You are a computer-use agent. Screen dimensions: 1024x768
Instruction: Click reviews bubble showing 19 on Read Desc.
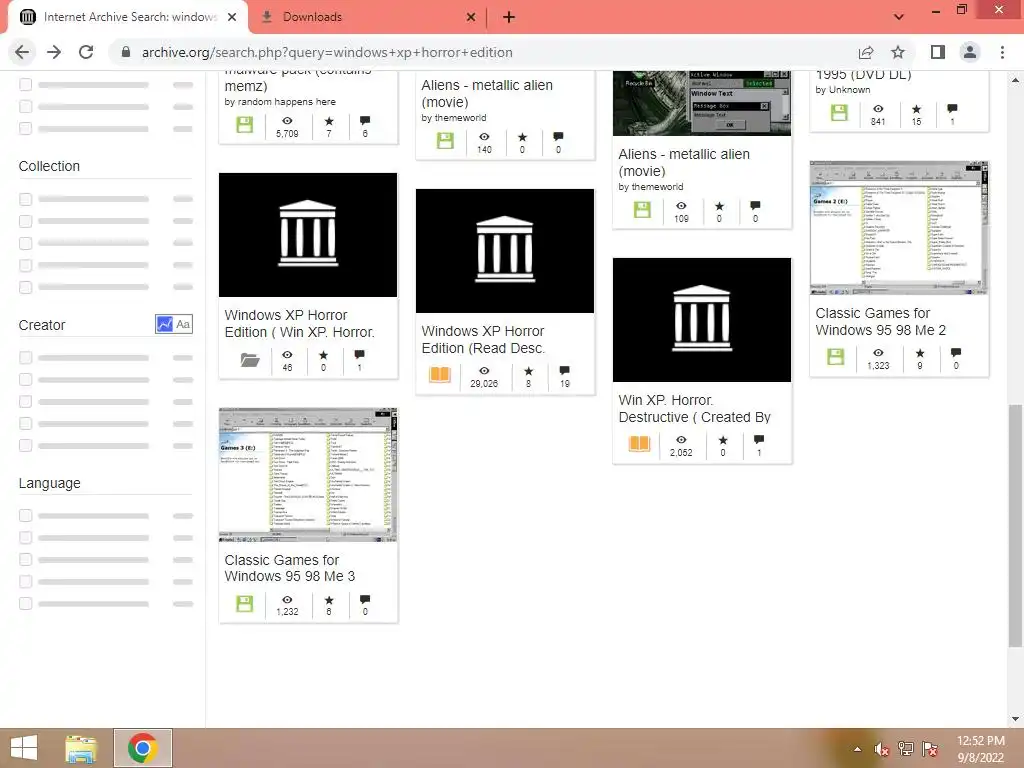tap(565, 371)
